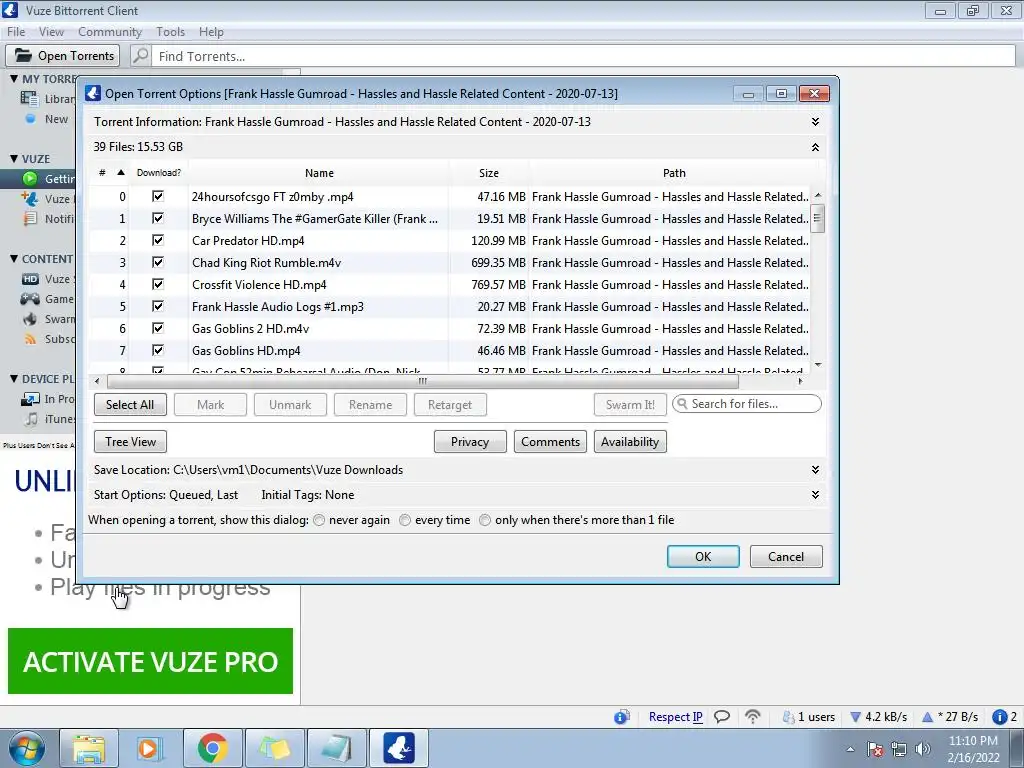Viewport: 1024px width, 768px height.
Task: Open the Games controller icon
Action: (29, 299)
